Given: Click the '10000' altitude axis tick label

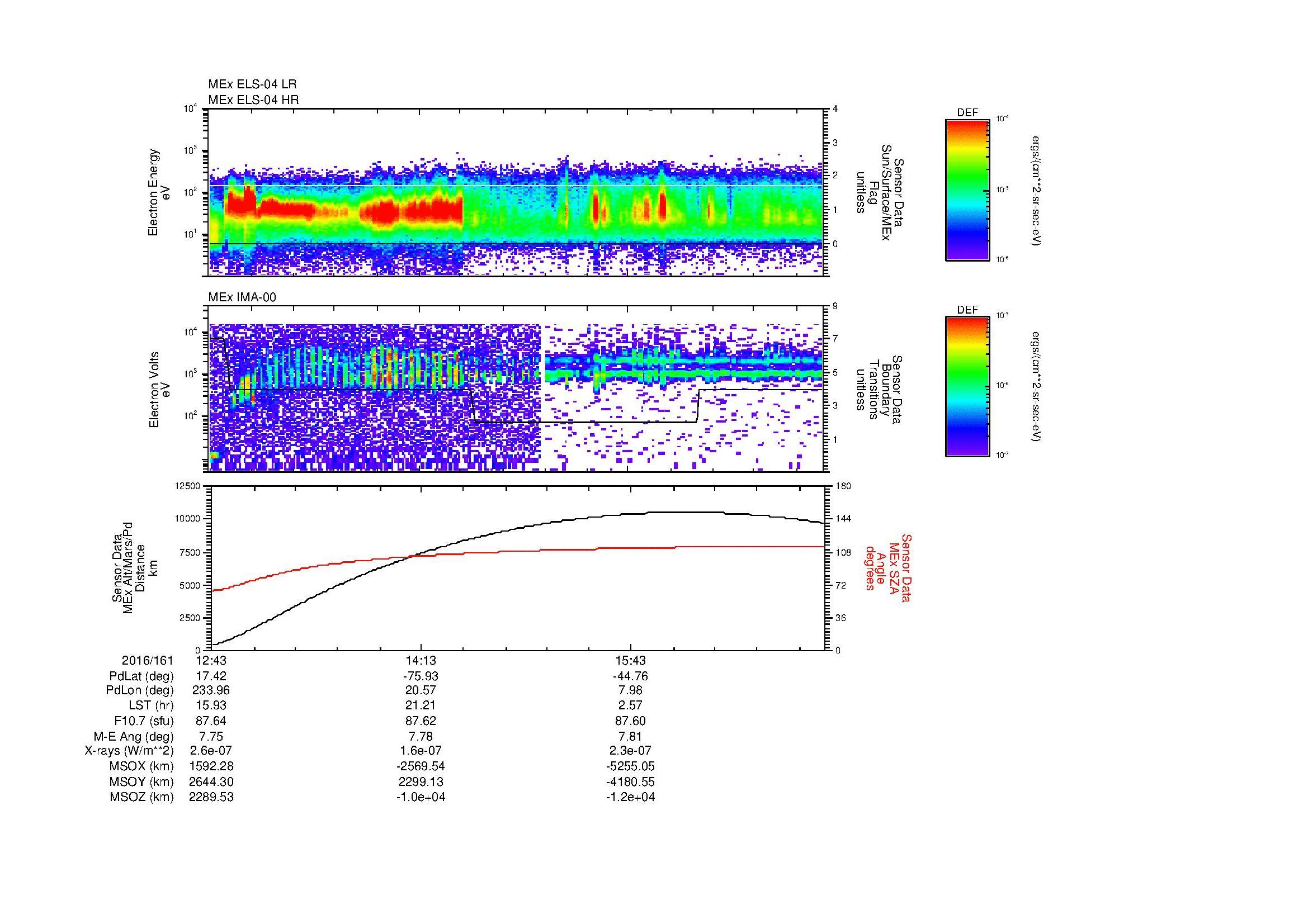Looking at the screenshot, I should point(188,519).
